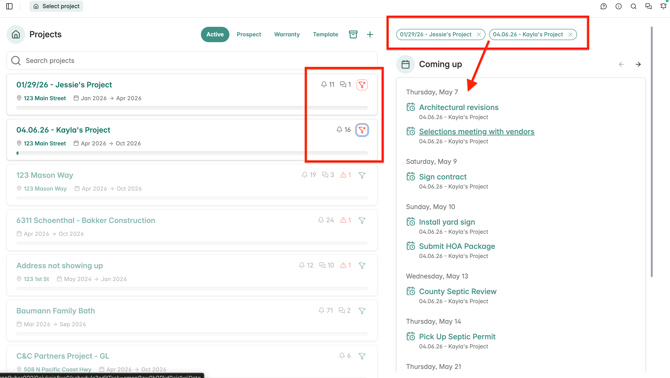Open the C&C Partners Project - GL
Viewport: 670px width, 378px height.
coord(63,356)
